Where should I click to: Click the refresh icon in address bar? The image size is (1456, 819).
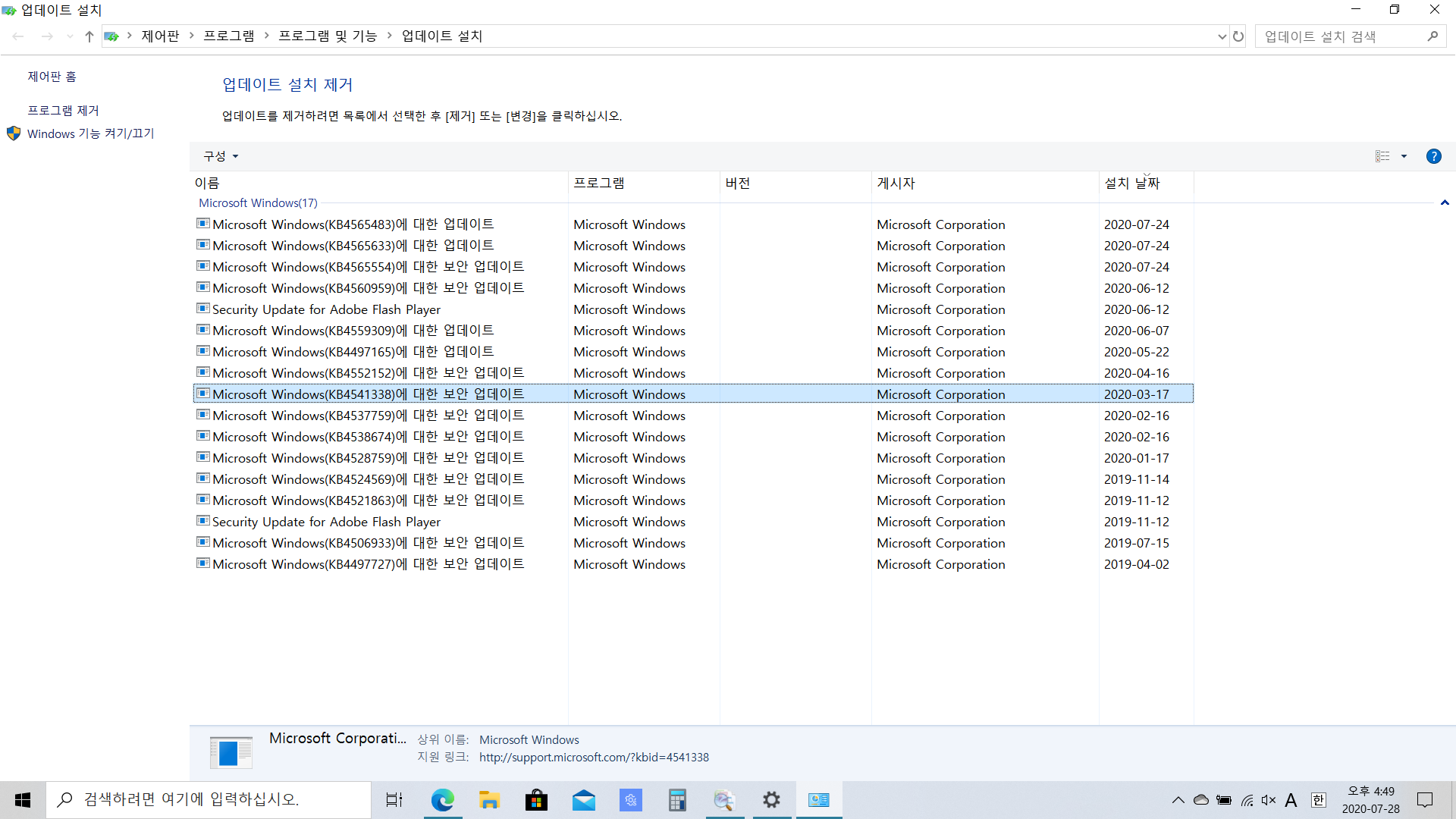tap(1238, 36)
